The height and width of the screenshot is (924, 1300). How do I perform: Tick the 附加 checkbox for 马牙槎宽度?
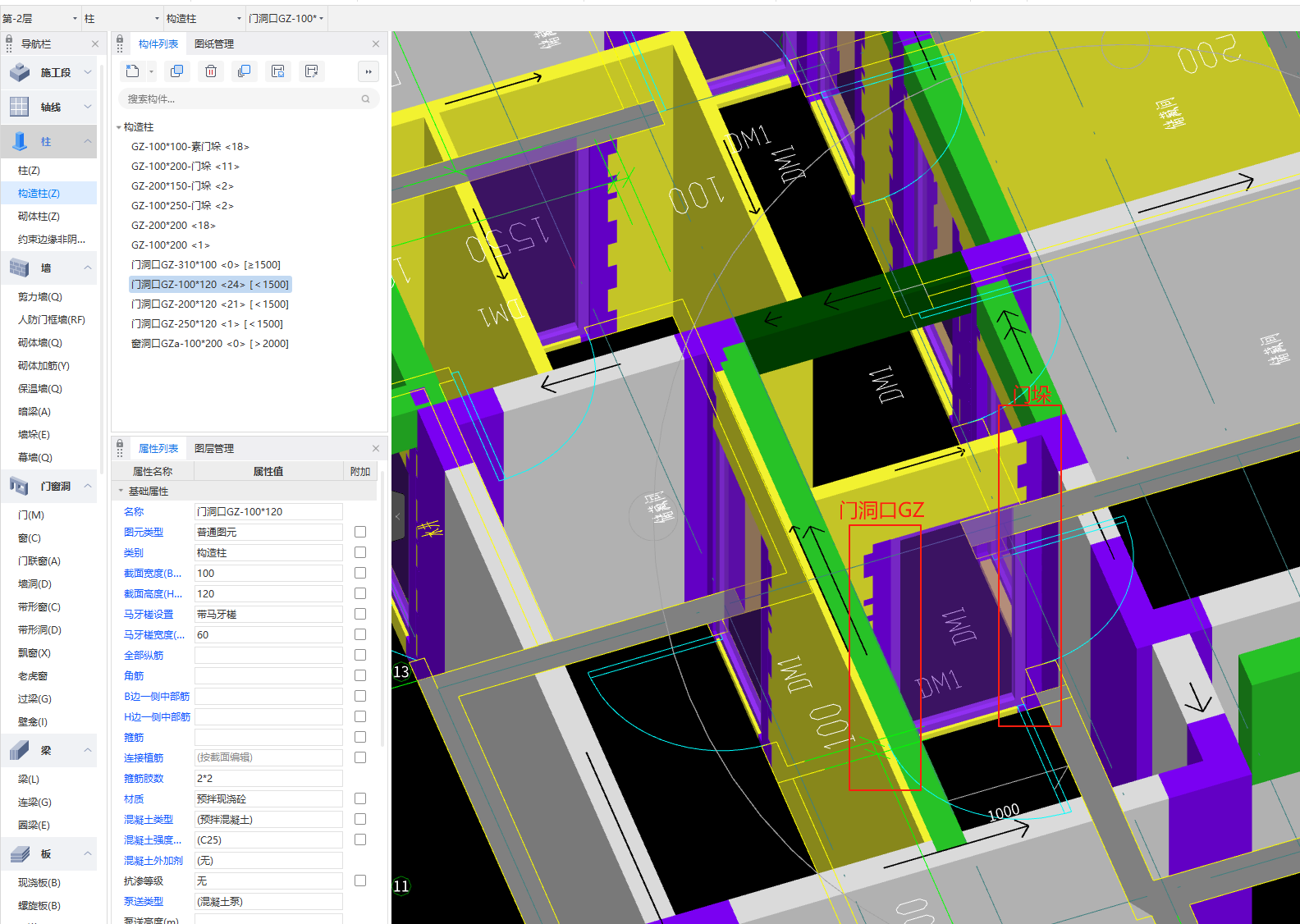tap(360, 634)
